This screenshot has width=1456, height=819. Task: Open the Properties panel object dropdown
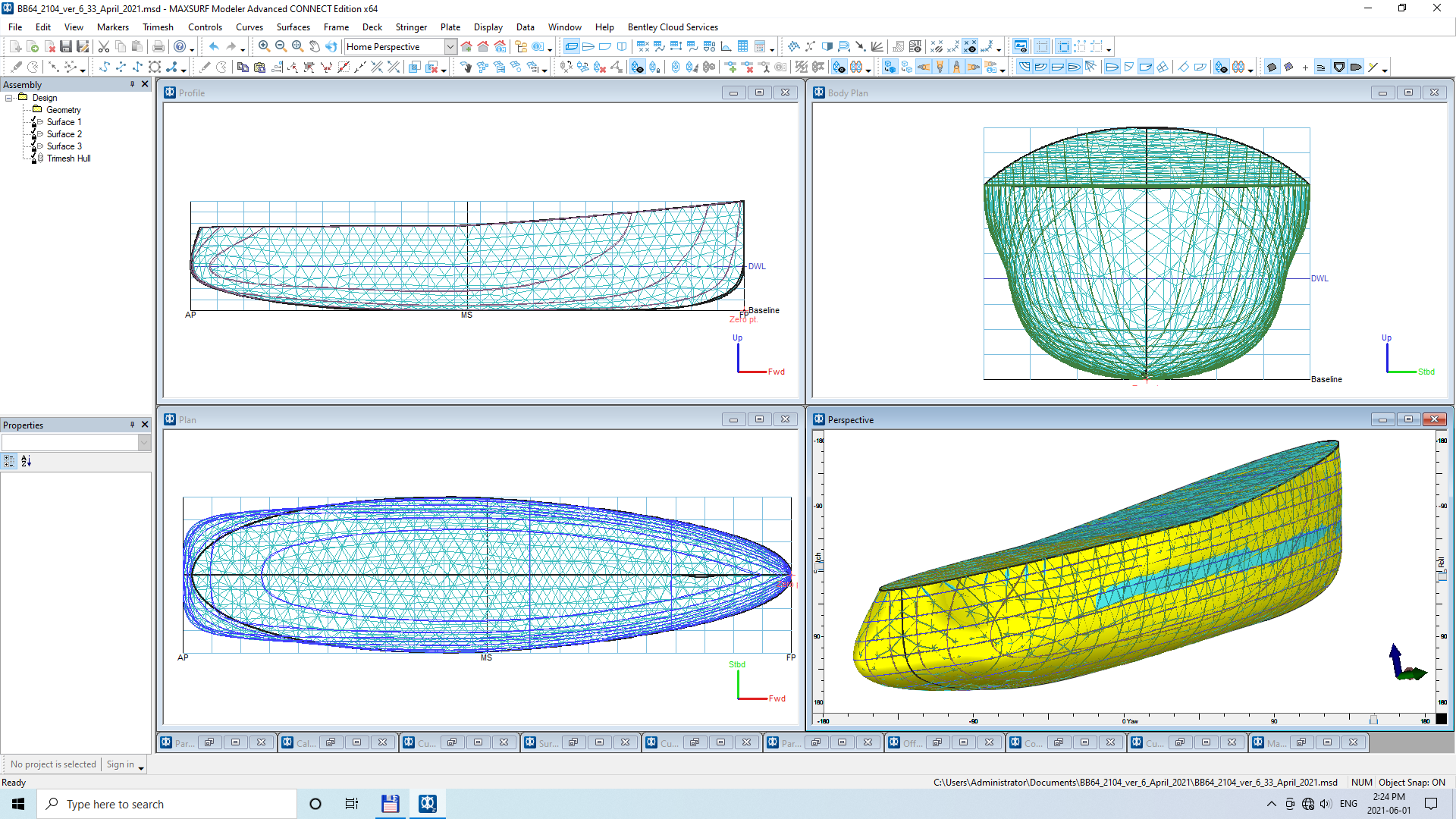(144, 443)
